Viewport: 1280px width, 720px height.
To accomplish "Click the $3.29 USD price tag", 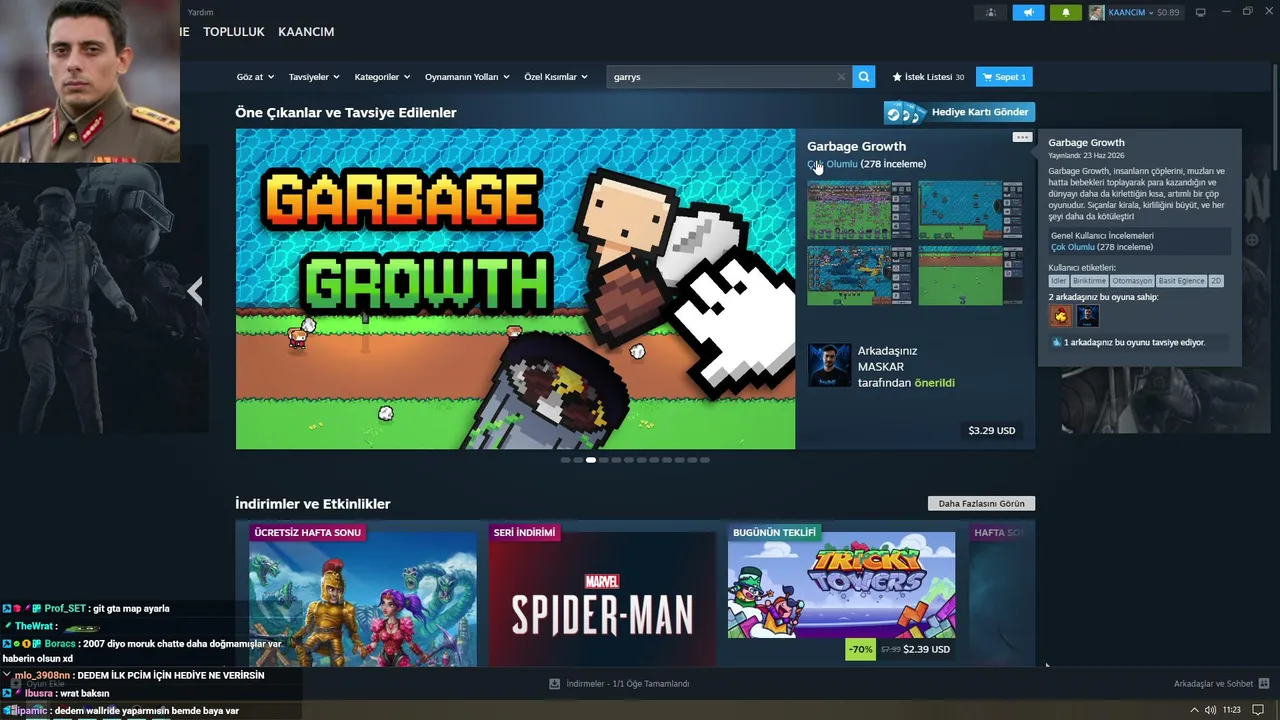I will coord(992,431).
